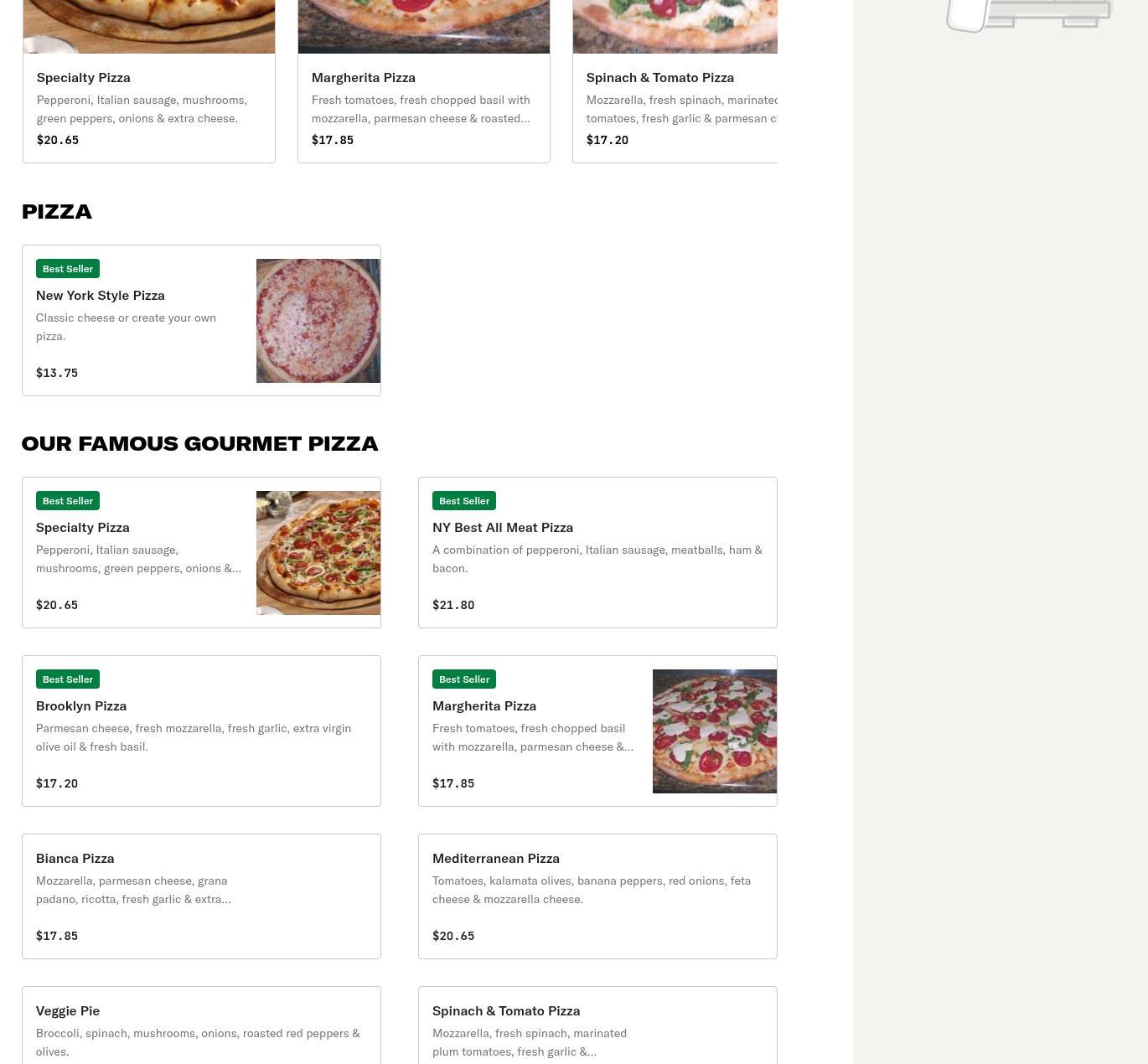Click the gourmet Specialty Pizza photo
This screenshot has width=1148, height=1064.
coord(318,553)
